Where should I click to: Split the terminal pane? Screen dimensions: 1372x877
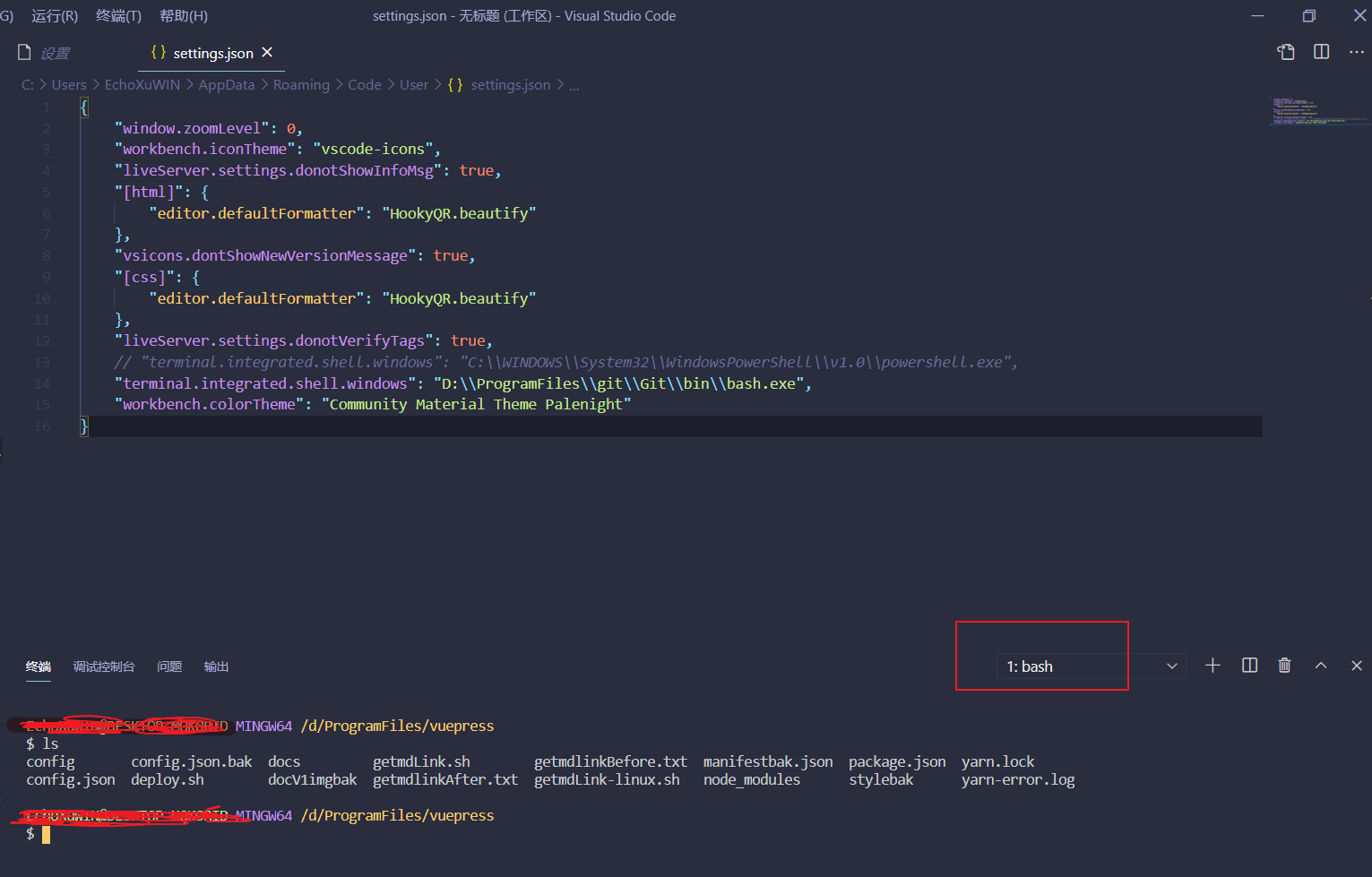1249,666
